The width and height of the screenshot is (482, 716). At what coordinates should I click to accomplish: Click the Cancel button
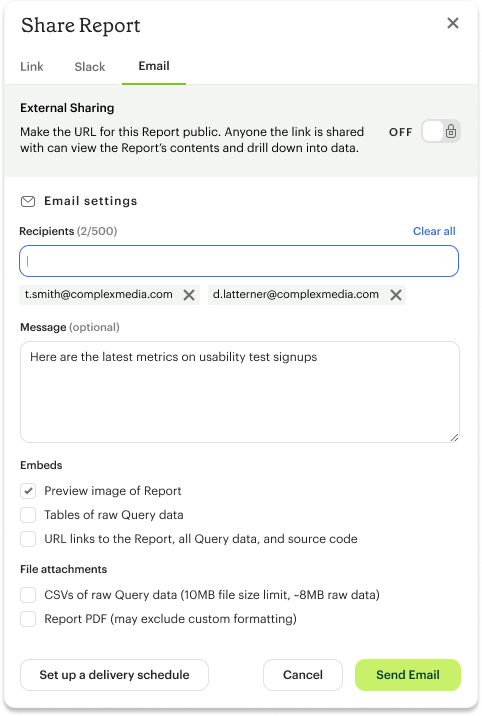303,675
